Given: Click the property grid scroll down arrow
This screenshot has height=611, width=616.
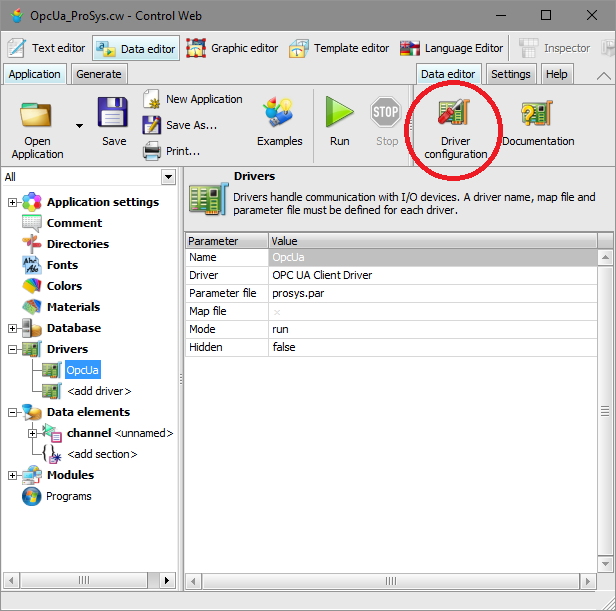Looking at the screenshot, I should pyautogui.click(x=605, y=564).
